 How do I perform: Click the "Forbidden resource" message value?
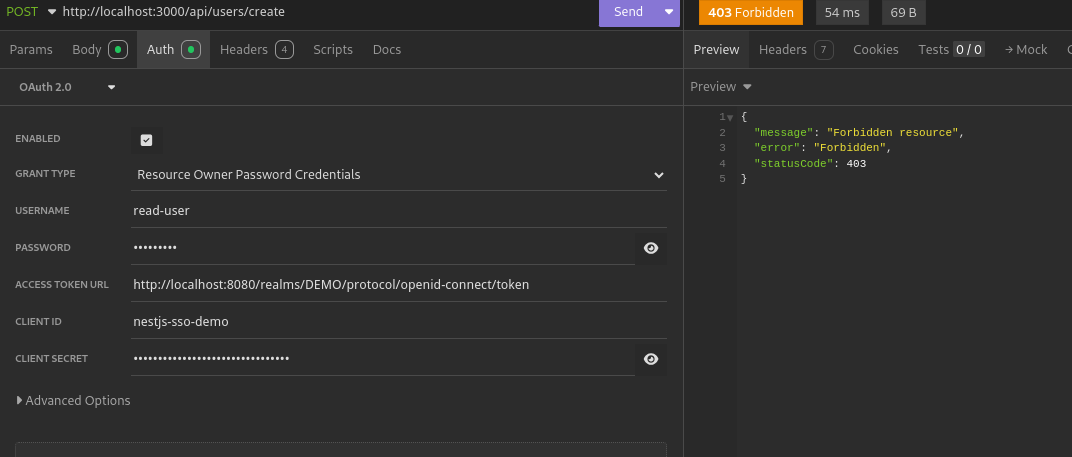point(892,132)
